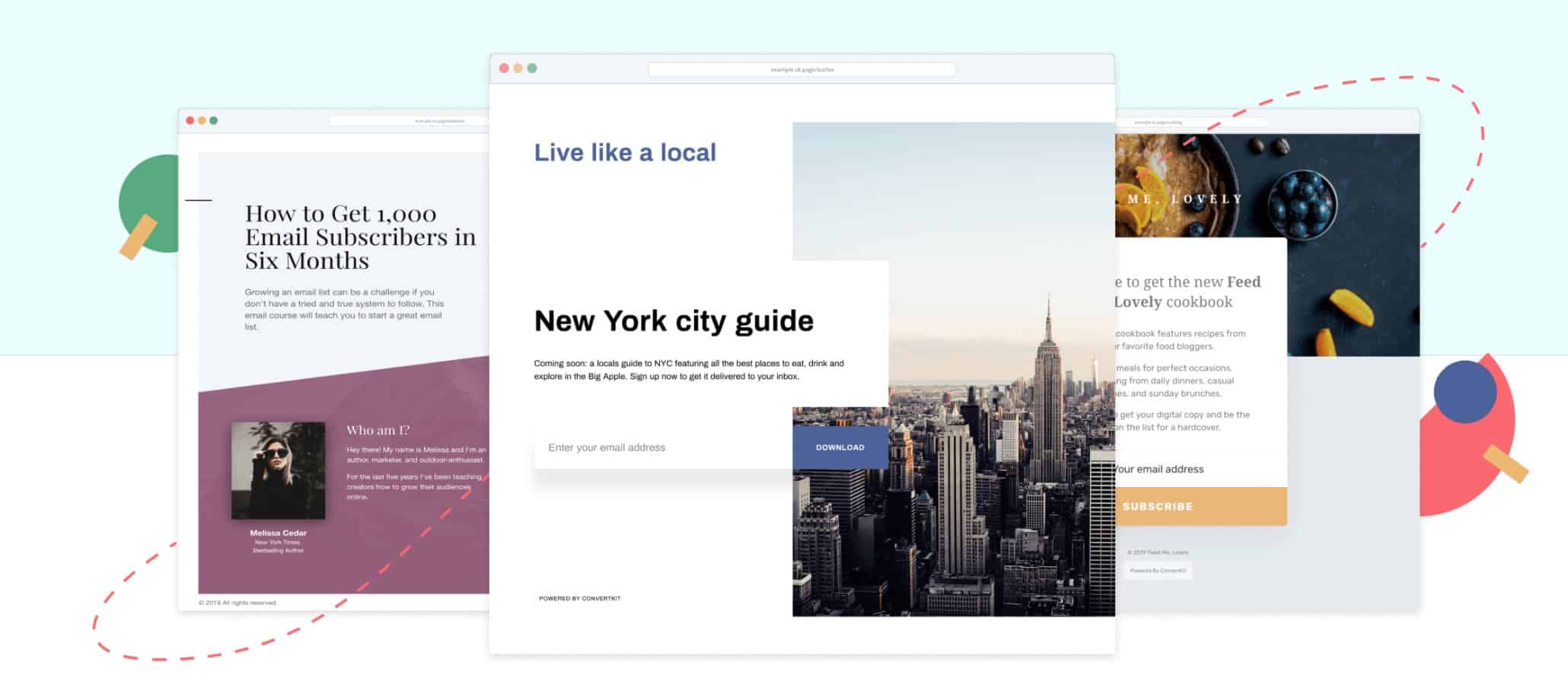This screenshot has height=691, width=1568.
Task: Click the red traffic light on the left browser window
Action: point(190,120)
